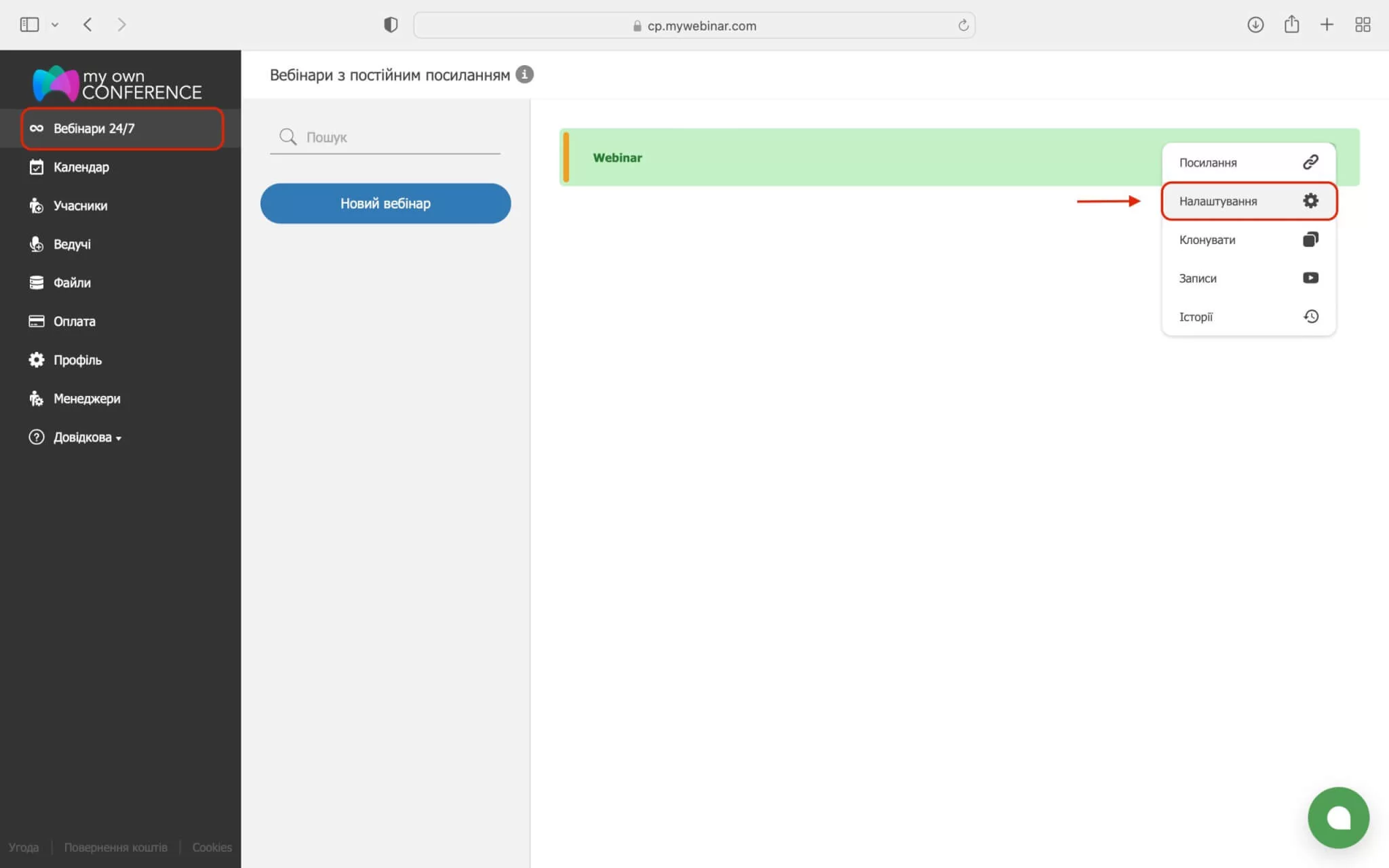
Task: Click Safari's privacy shield icon
Action: (391, 25)
